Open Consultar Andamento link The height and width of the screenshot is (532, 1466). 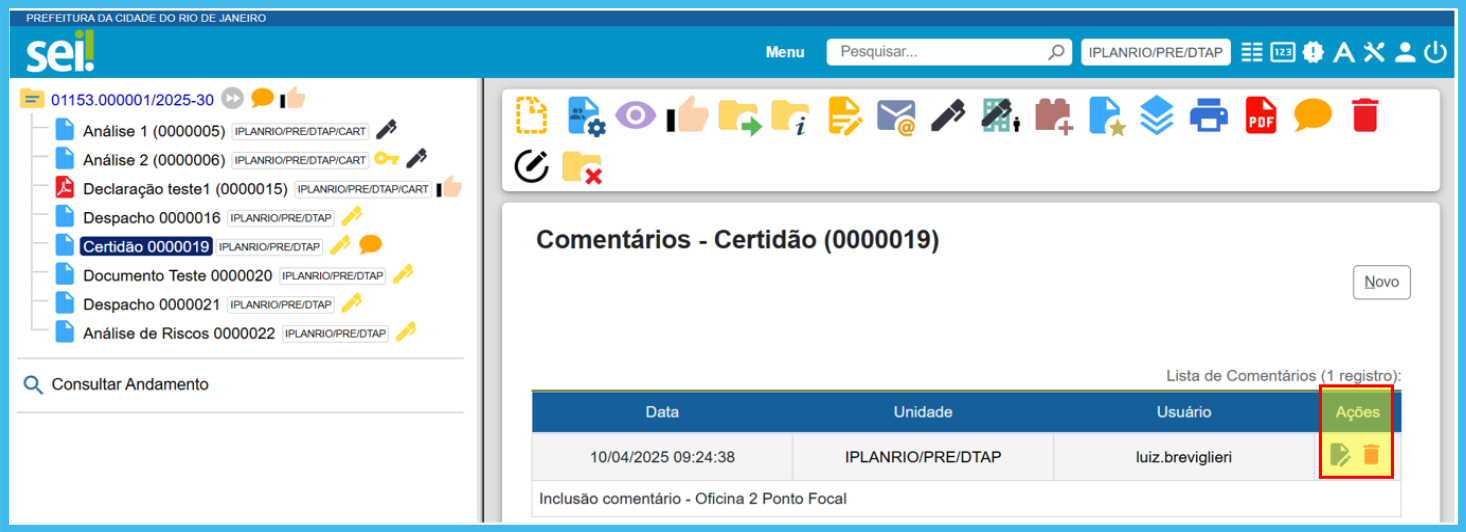pyautogui.click(x=130, y=384)
